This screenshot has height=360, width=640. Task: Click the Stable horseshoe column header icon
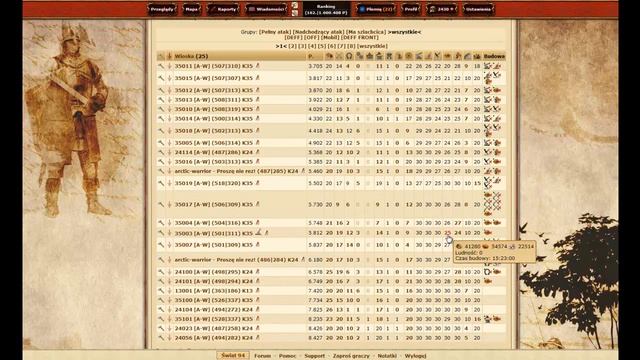tap(349, 56)
